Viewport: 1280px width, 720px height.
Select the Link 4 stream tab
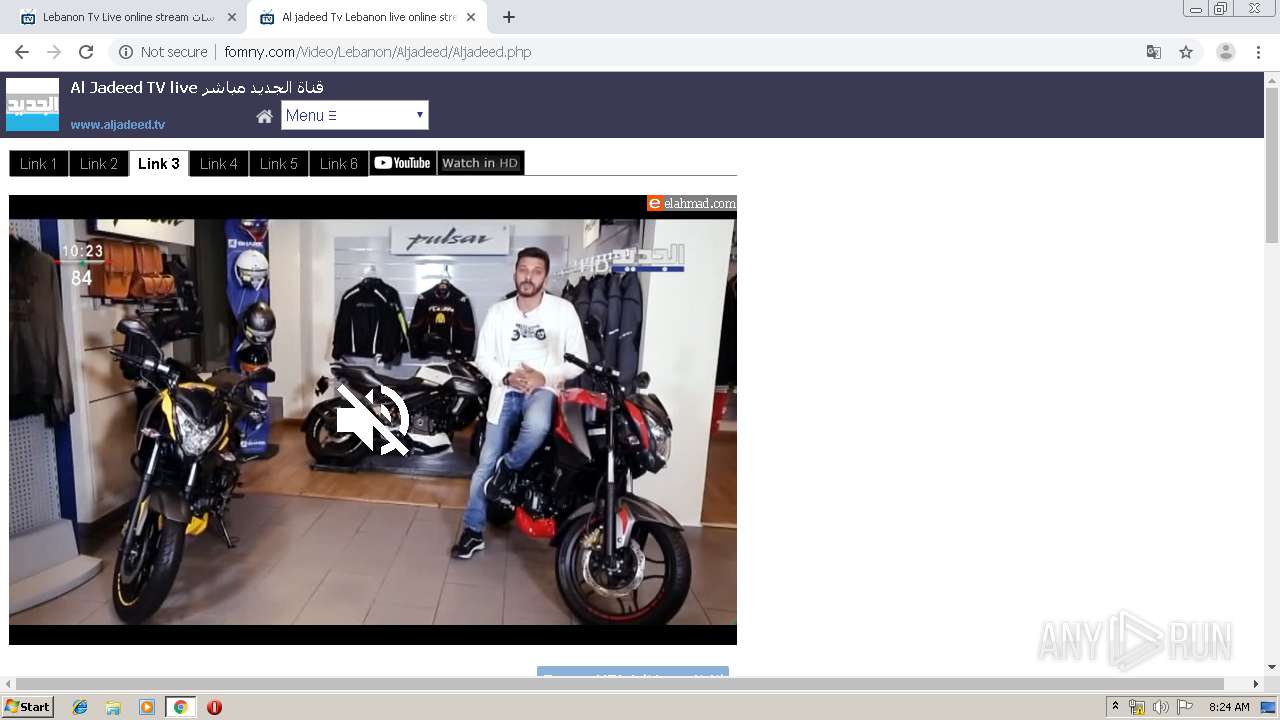219,163
